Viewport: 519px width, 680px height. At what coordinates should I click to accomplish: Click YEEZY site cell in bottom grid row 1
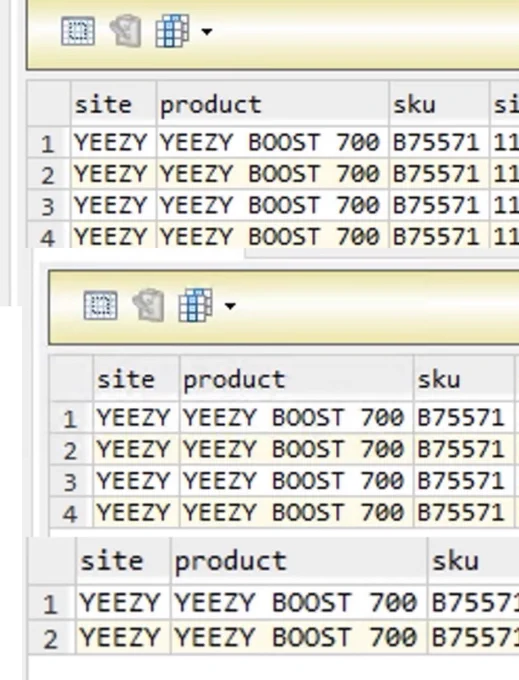pos(123,602)
